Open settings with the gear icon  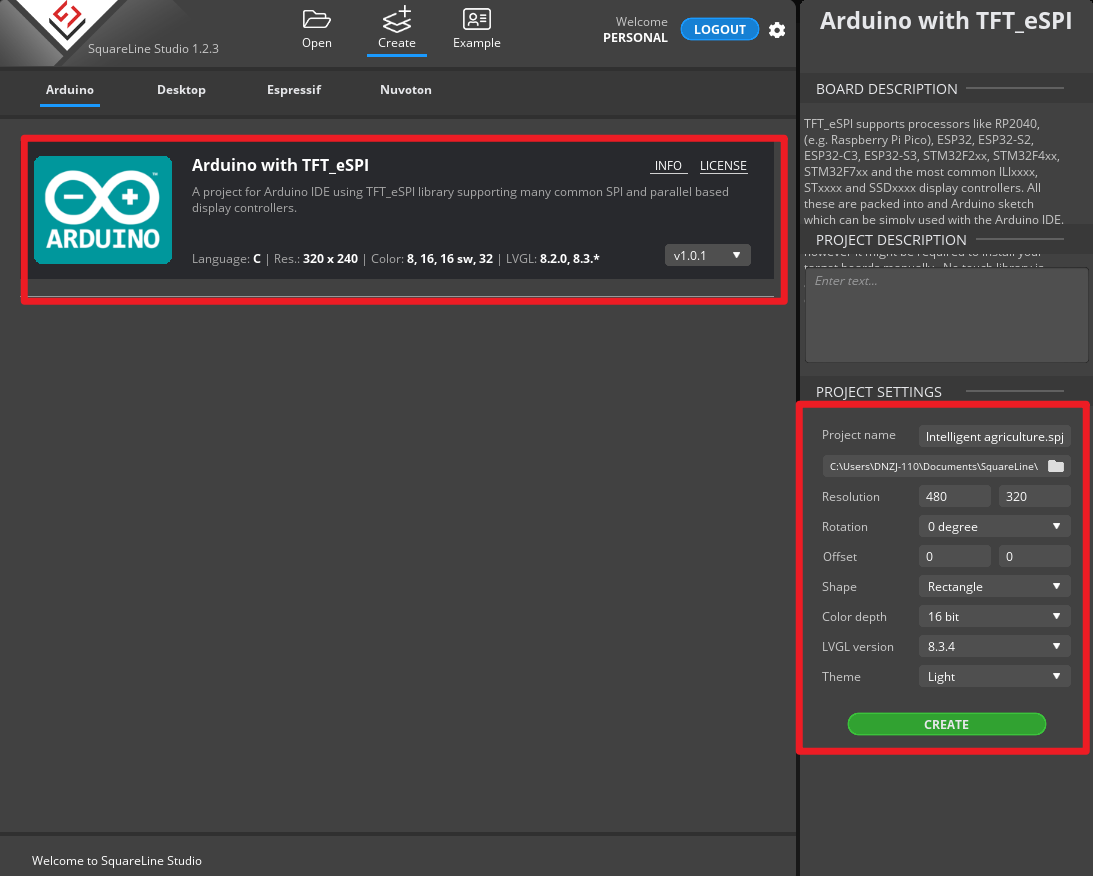coord(777,30)
